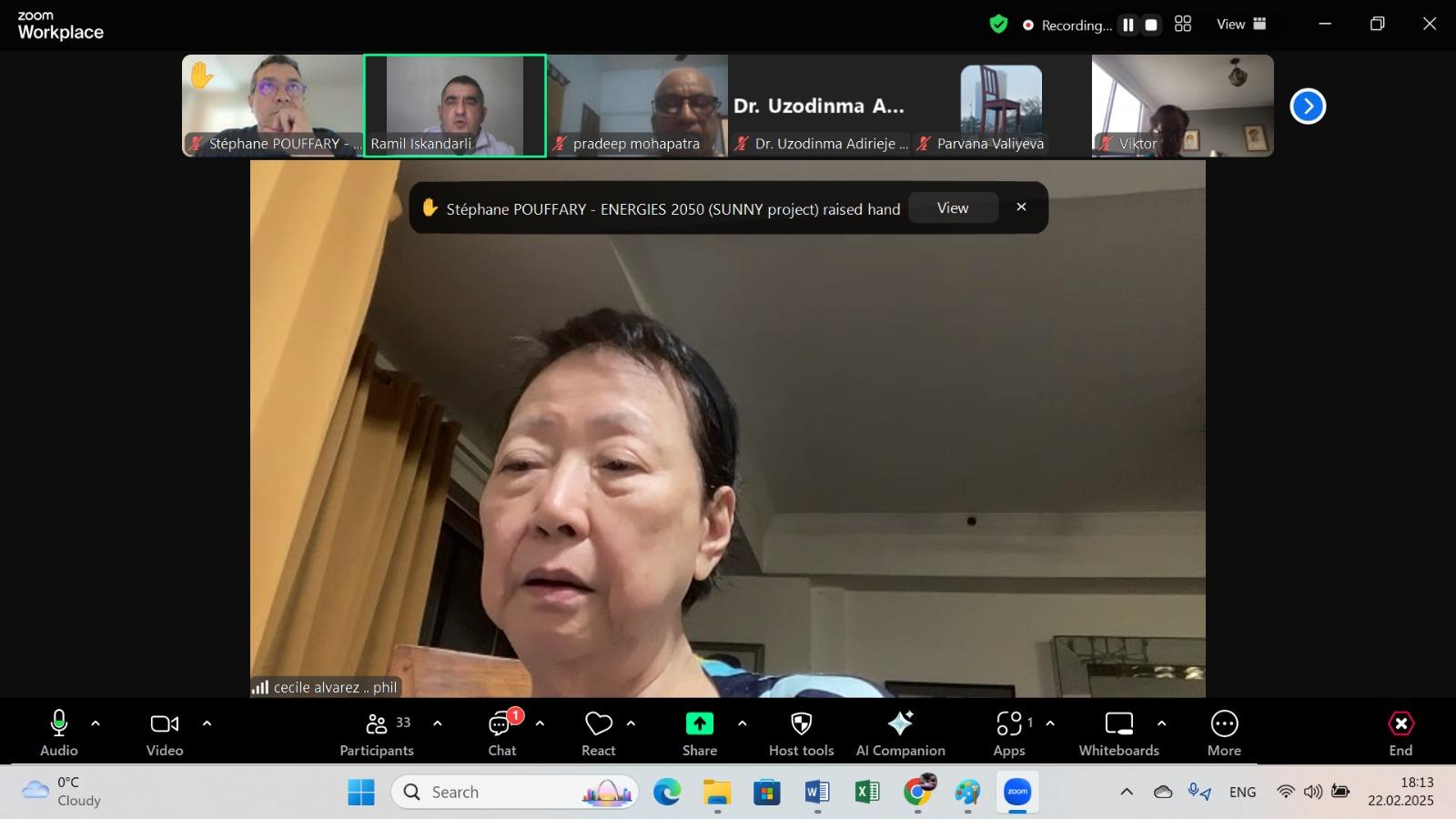Stop the recording
The width and height of the screenshot is (1456, 819).
1152,25
